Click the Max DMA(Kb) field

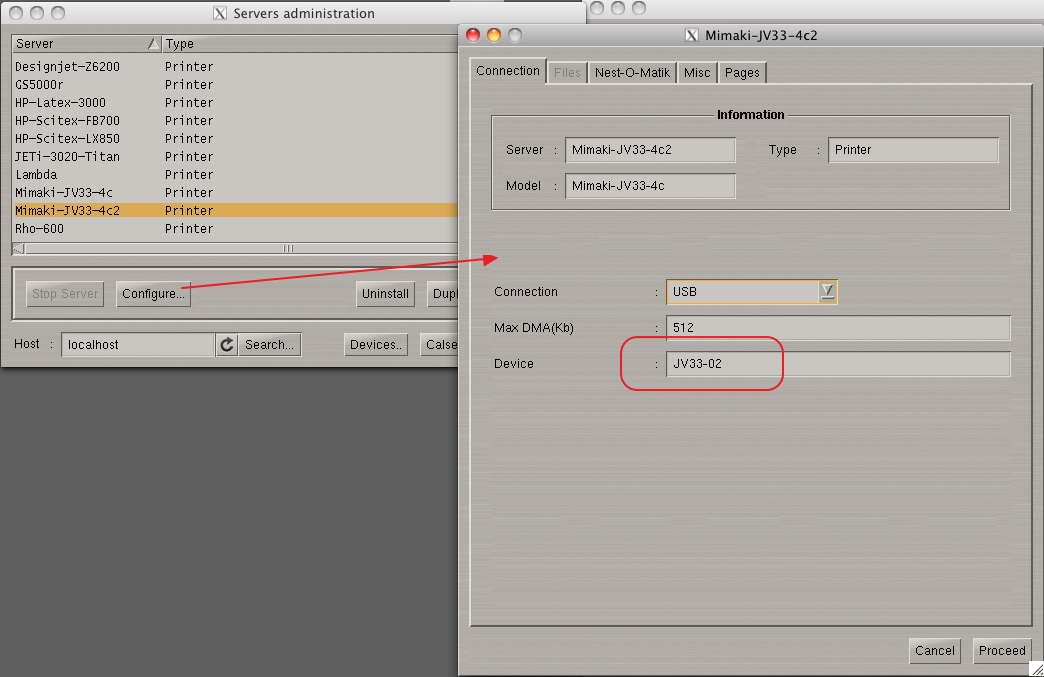coord(838,328)
